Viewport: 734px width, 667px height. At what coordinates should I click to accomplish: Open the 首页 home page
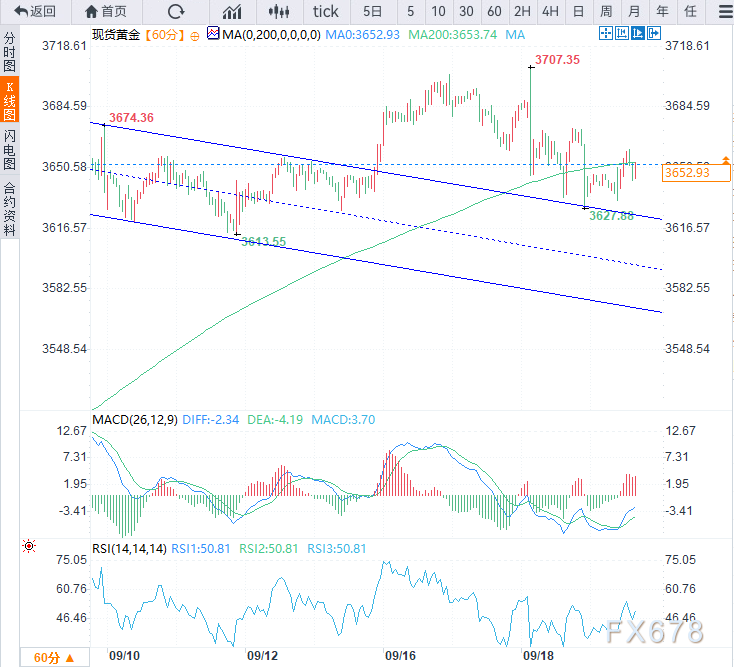point(106,12)
